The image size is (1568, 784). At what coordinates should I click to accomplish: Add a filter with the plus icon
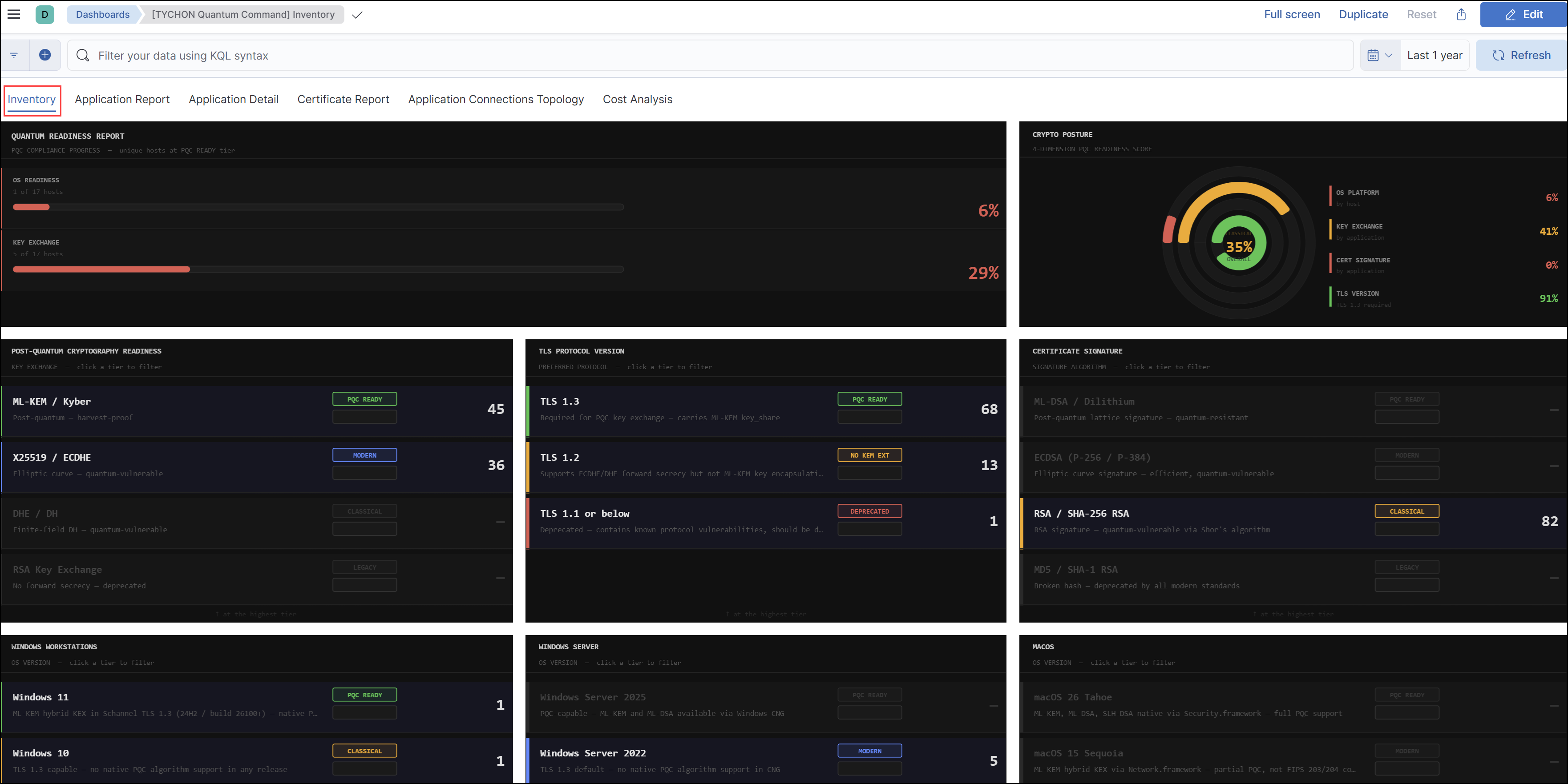point(45,55)
